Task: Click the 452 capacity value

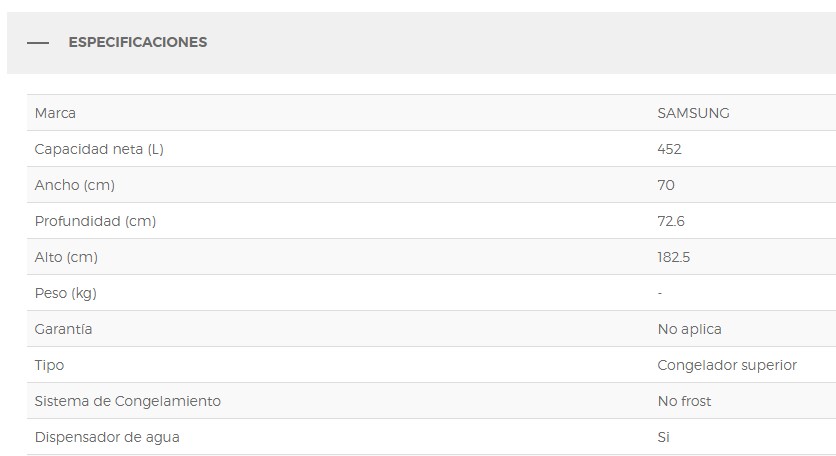Action: 669,149
